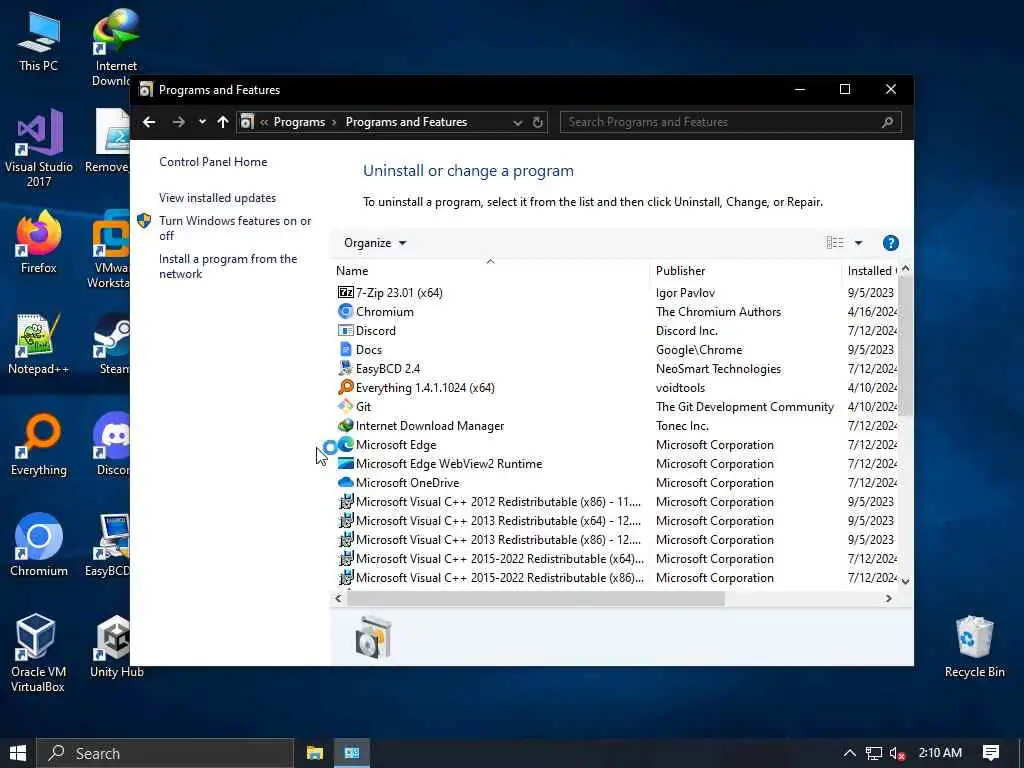
Task: Select the Recycle Bin on desktop
Action: point(974,647)
